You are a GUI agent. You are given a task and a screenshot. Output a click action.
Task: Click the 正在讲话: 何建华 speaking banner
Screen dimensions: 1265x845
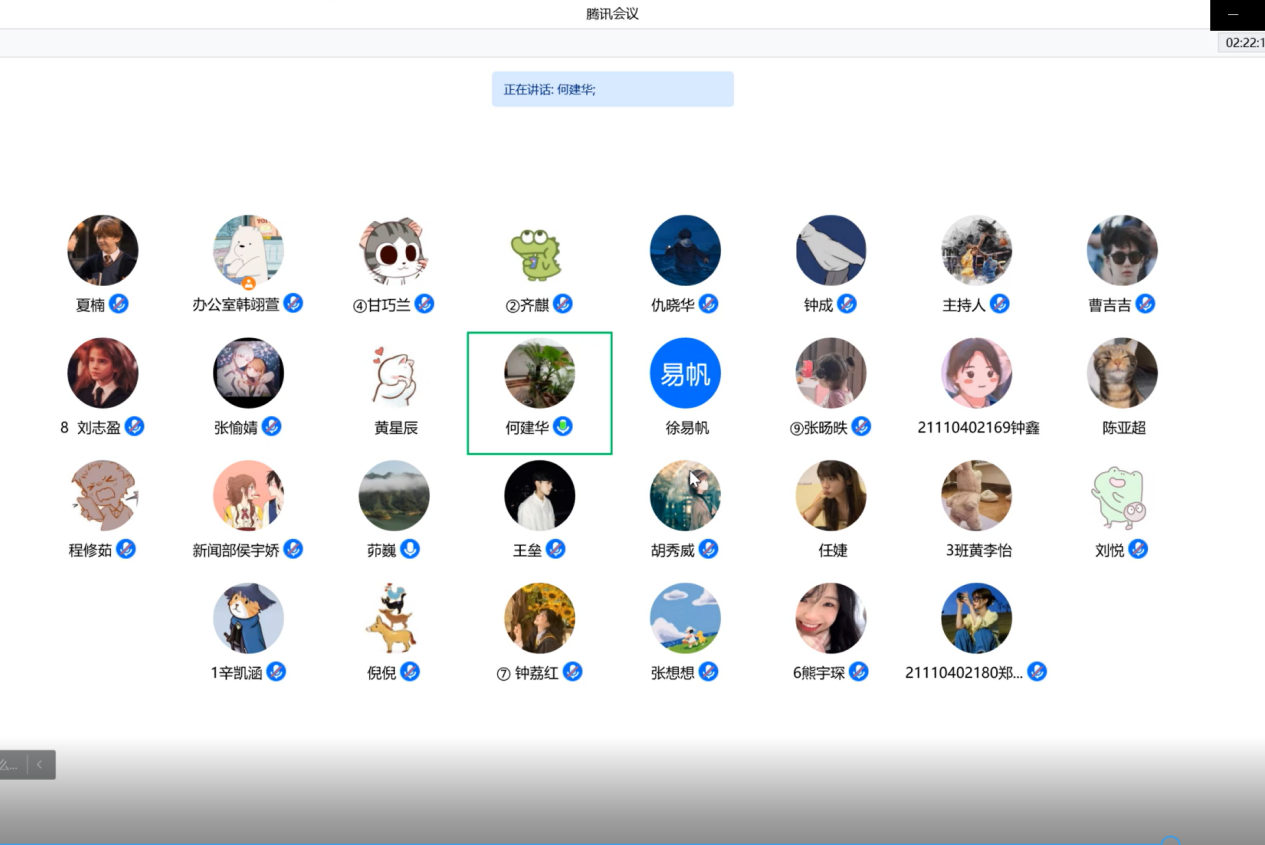(x=612, y=89)
